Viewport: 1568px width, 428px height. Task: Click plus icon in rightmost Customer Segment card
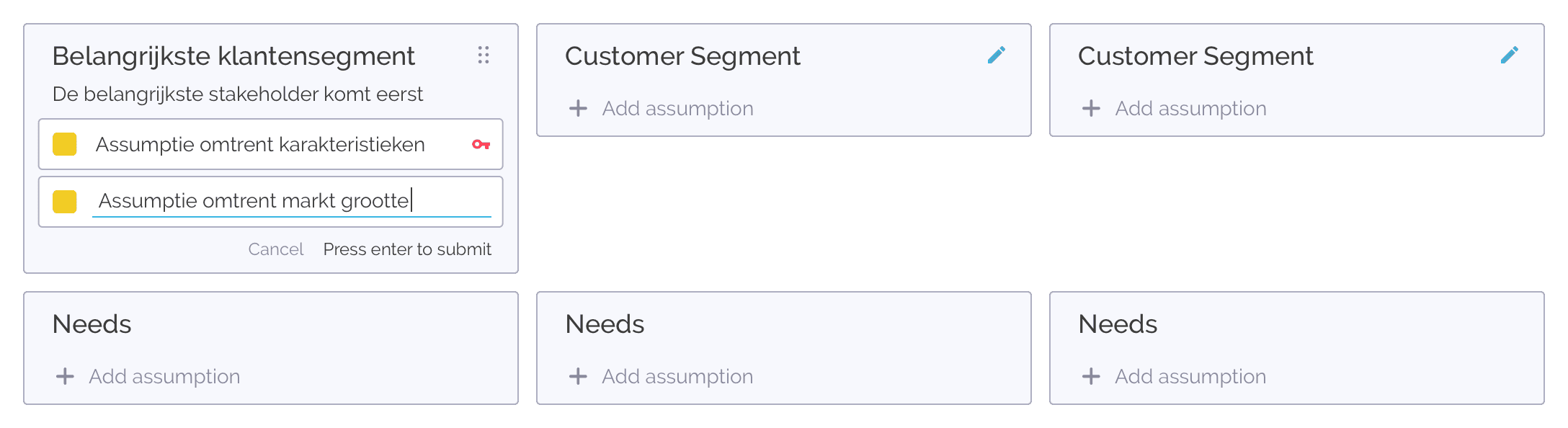click(1091, 108)
